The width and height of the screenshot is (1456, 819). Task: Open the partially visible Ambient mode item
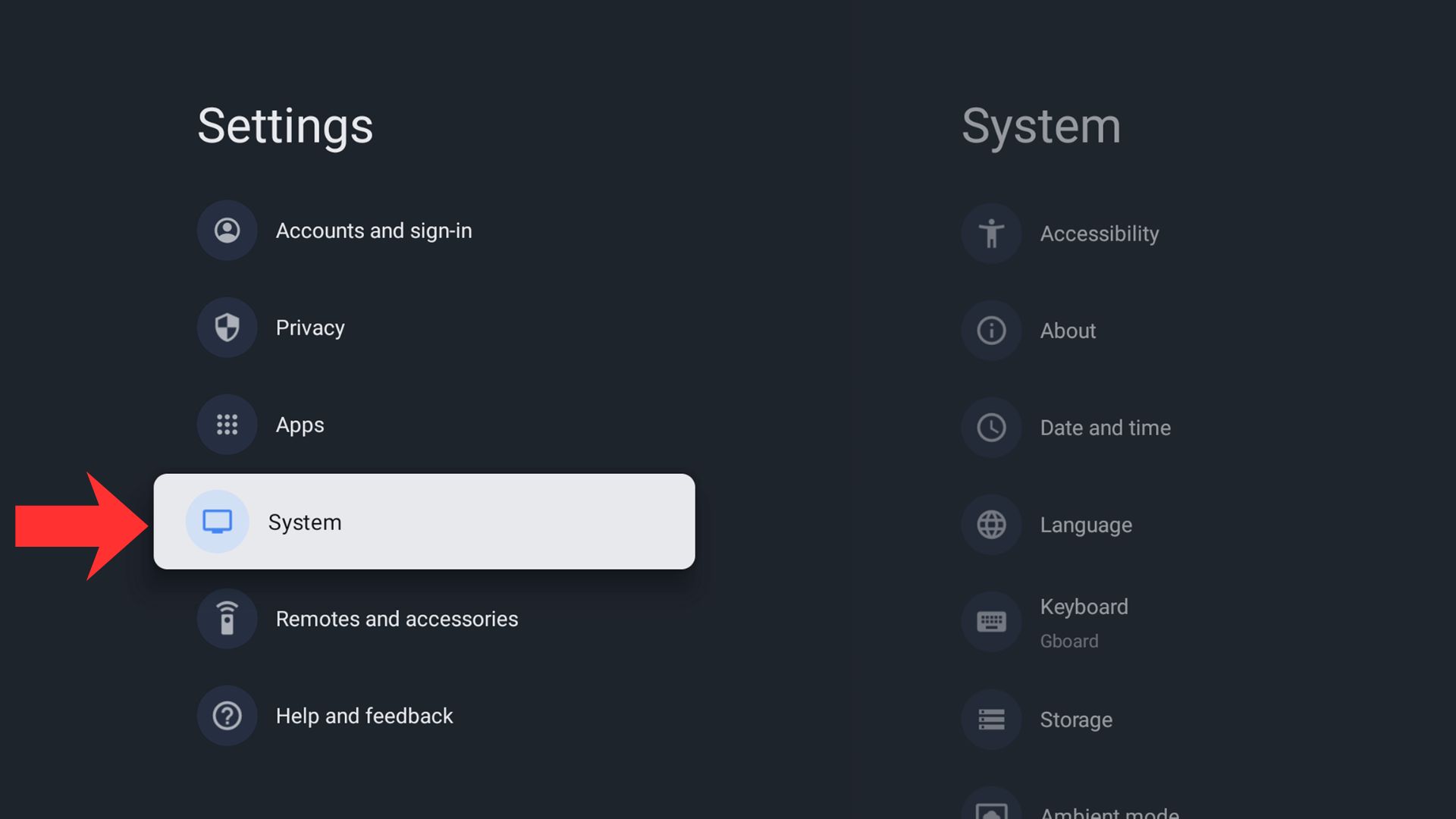(1109, 811)
